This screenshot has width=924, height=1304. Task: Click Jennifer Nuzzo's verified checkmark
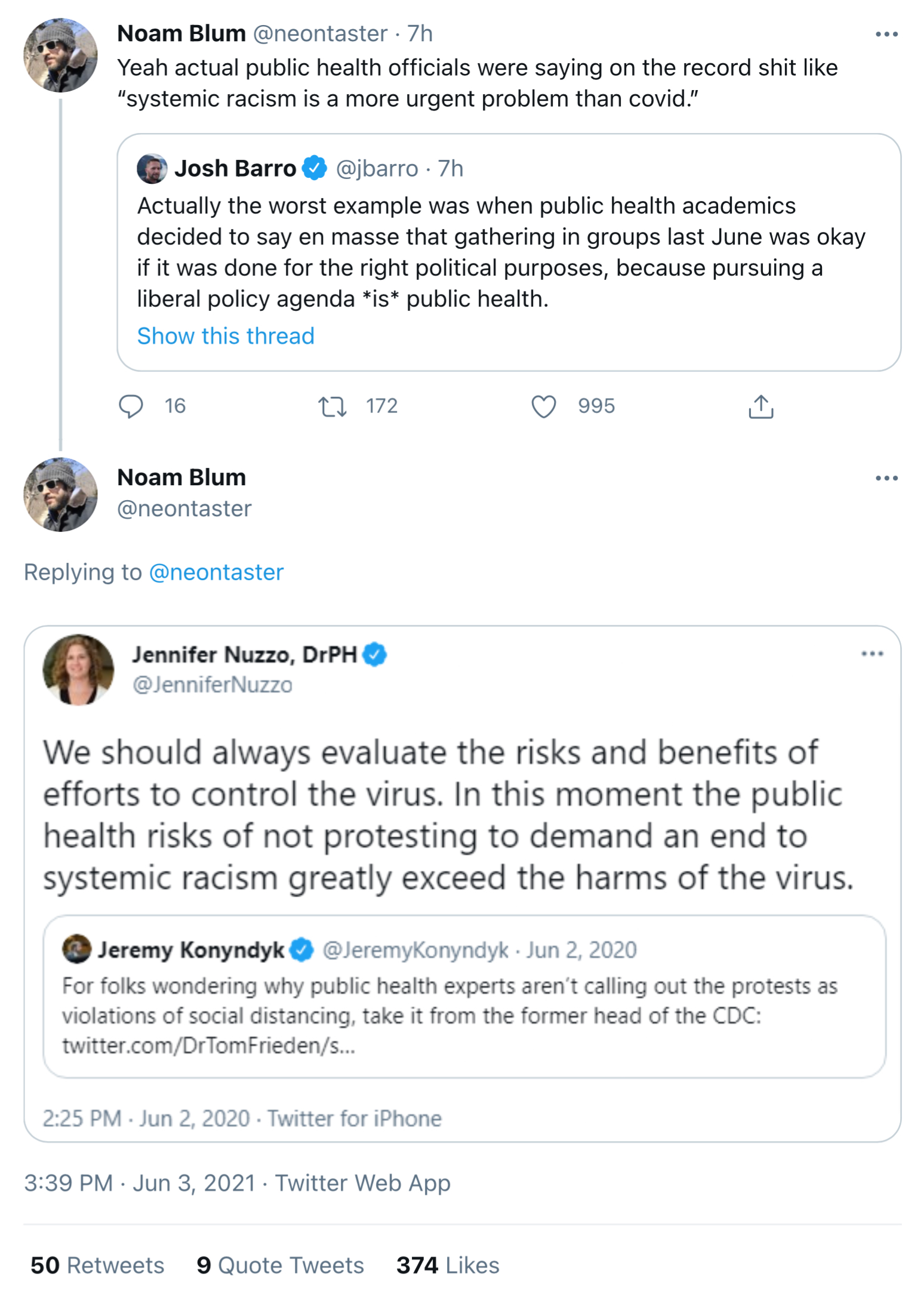pos(375,655)
